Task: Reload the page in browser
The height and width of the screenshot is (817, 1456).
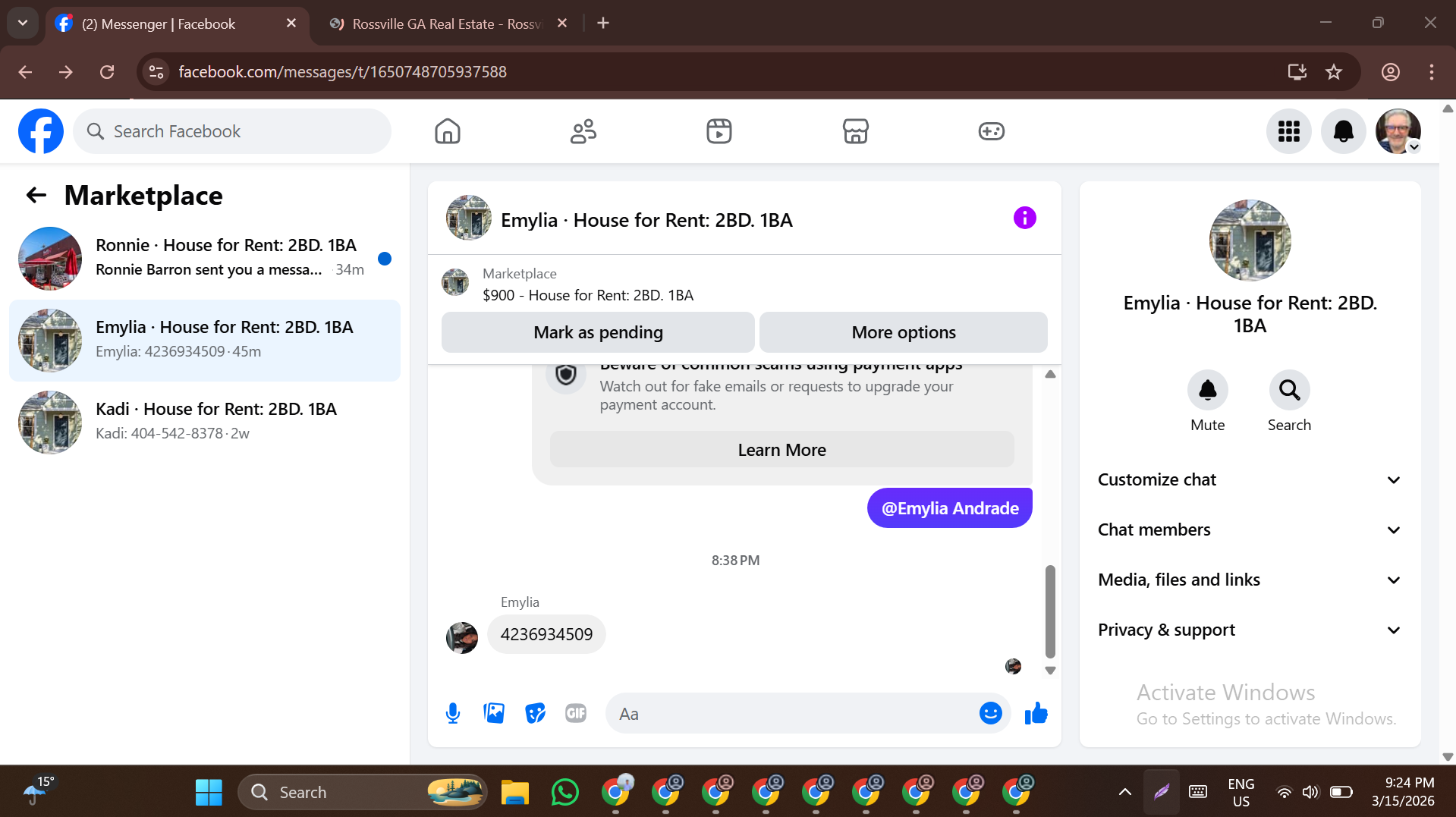Action: point(107,72)
